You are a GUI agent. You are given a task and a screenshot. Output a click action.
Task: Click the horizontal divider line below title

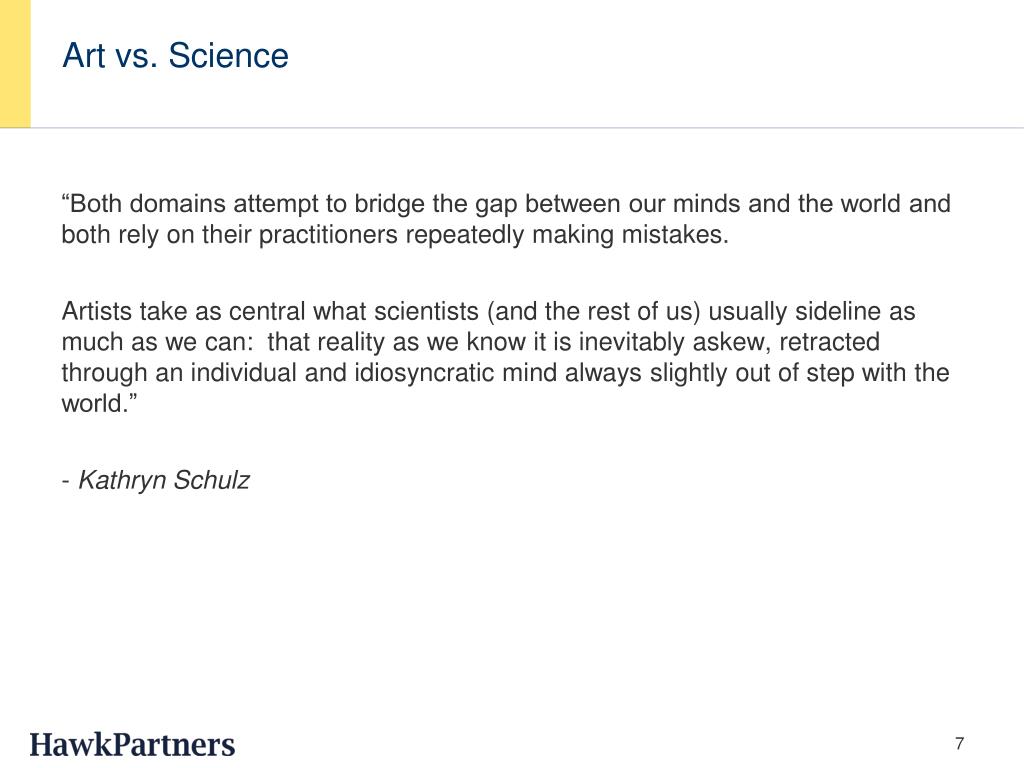point(512,128)
